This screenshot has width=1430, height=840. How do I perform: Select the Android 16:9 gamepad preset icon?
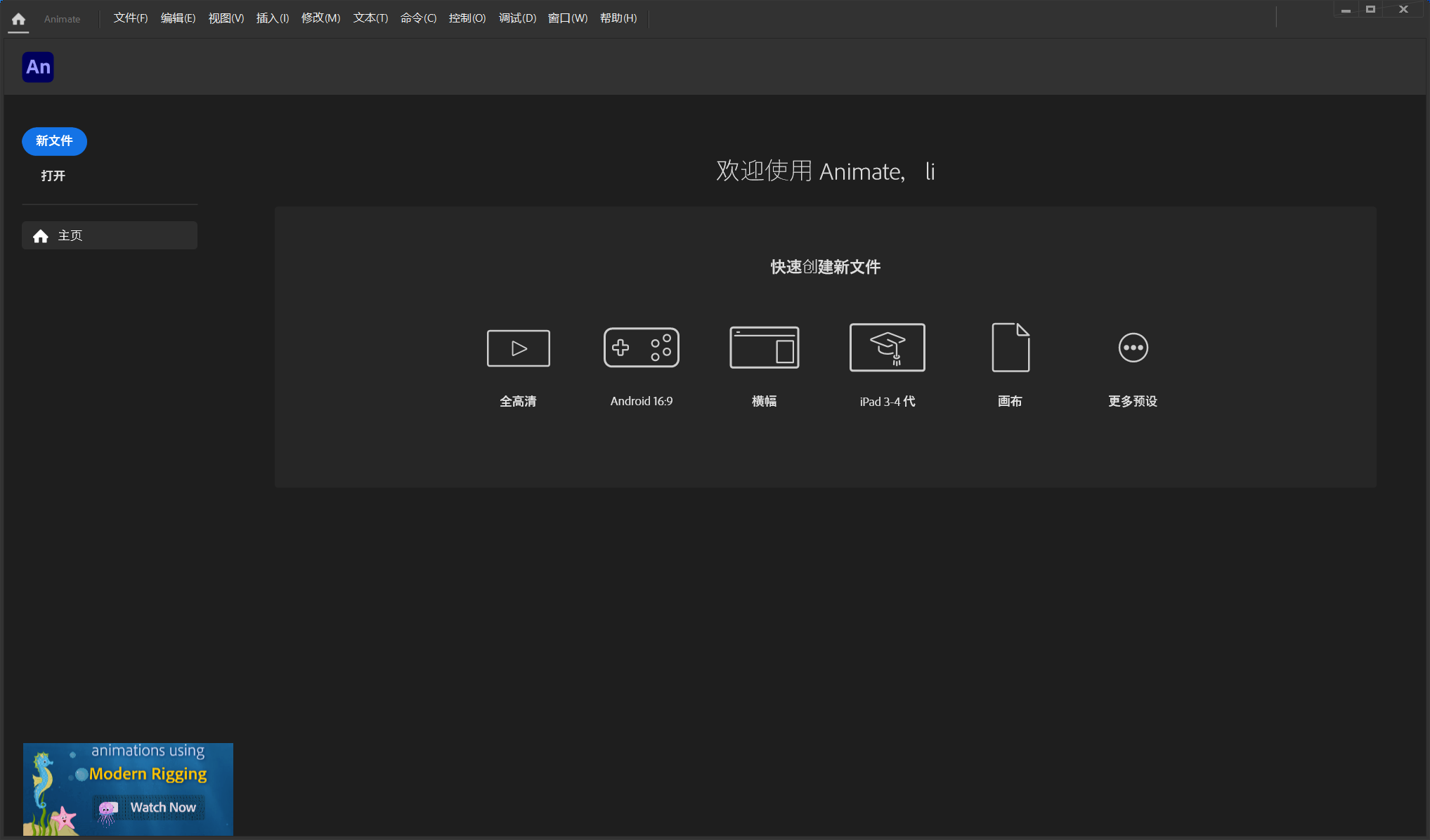[x=642, y=347]
